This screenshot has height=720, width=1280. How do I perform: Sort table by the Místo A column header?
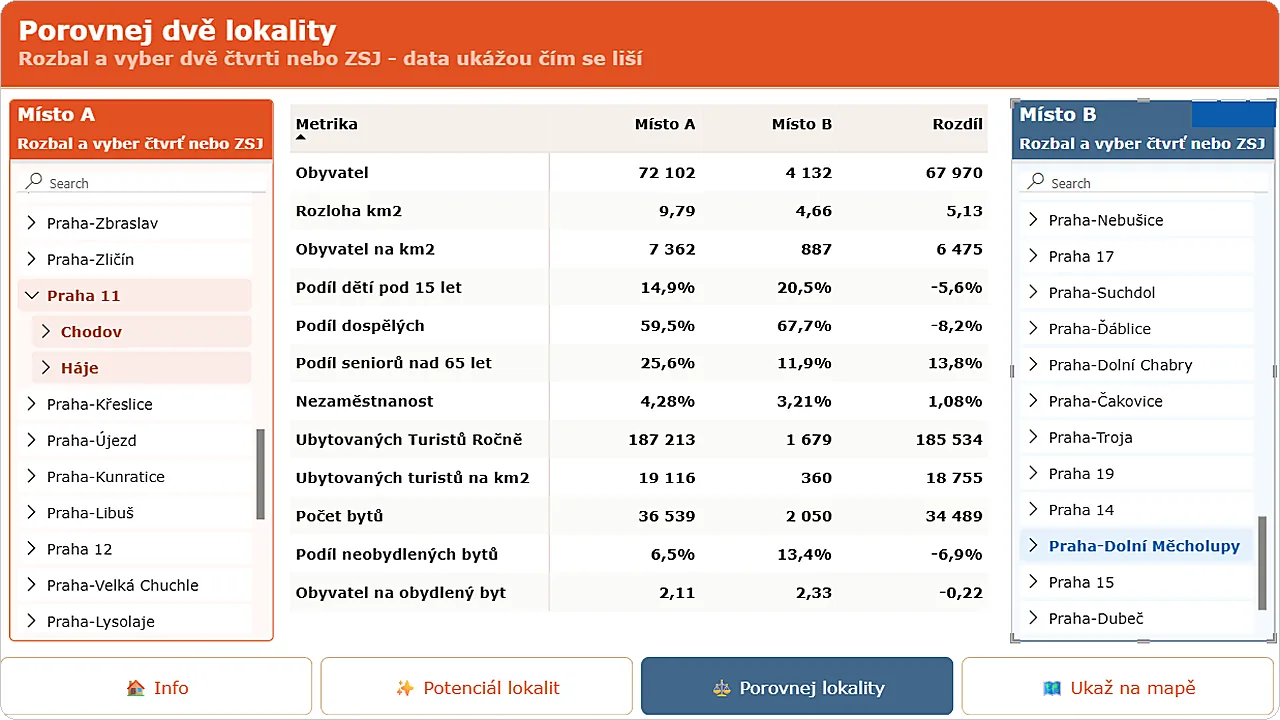pos(665,124)
